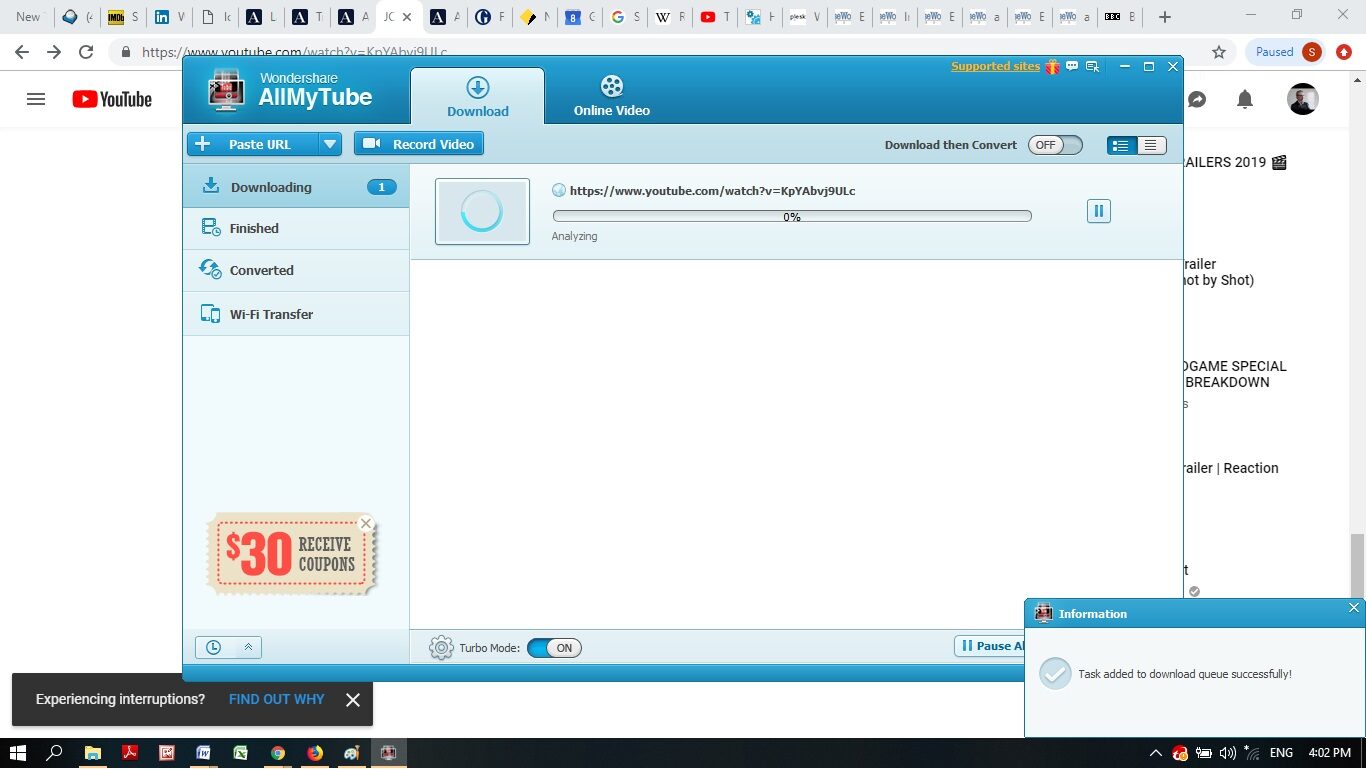Click the Pause All button
The height and width of the screenshot is (769, 1366).
990,646
